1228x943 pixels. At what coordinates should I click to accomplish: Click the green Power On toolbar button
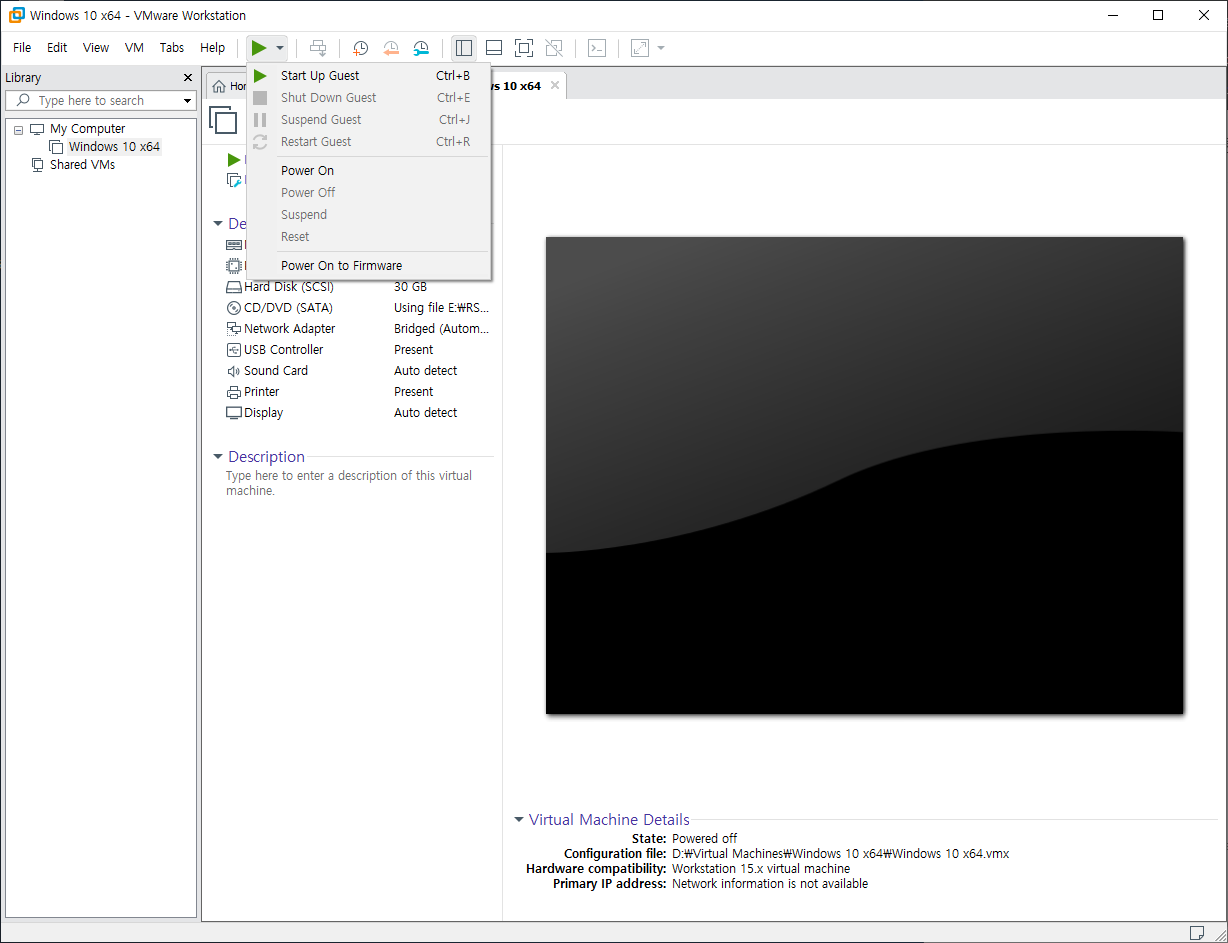coord(259,48)
